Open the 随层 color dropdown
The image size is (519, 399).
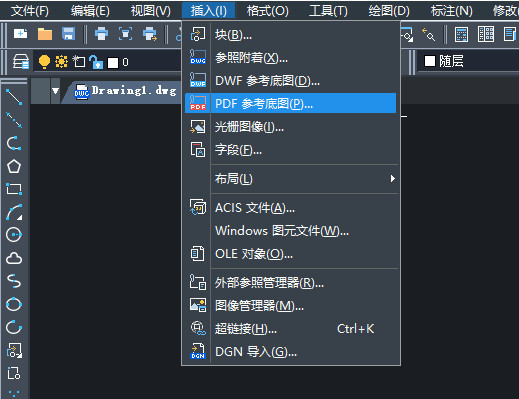(x=468, y=61)
